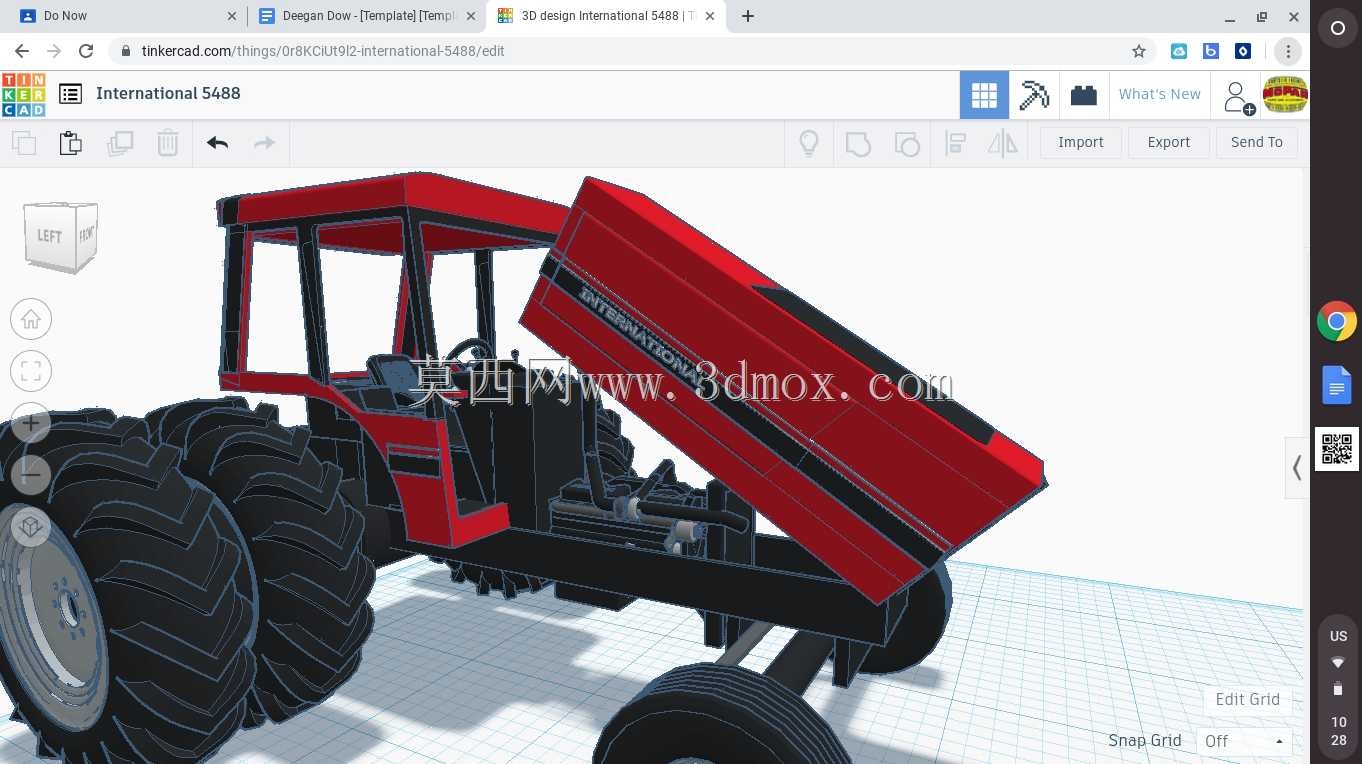Open the Chrome three-dot menu
The height and width of the screenshot is (764, 1362).
(1288, 51)
